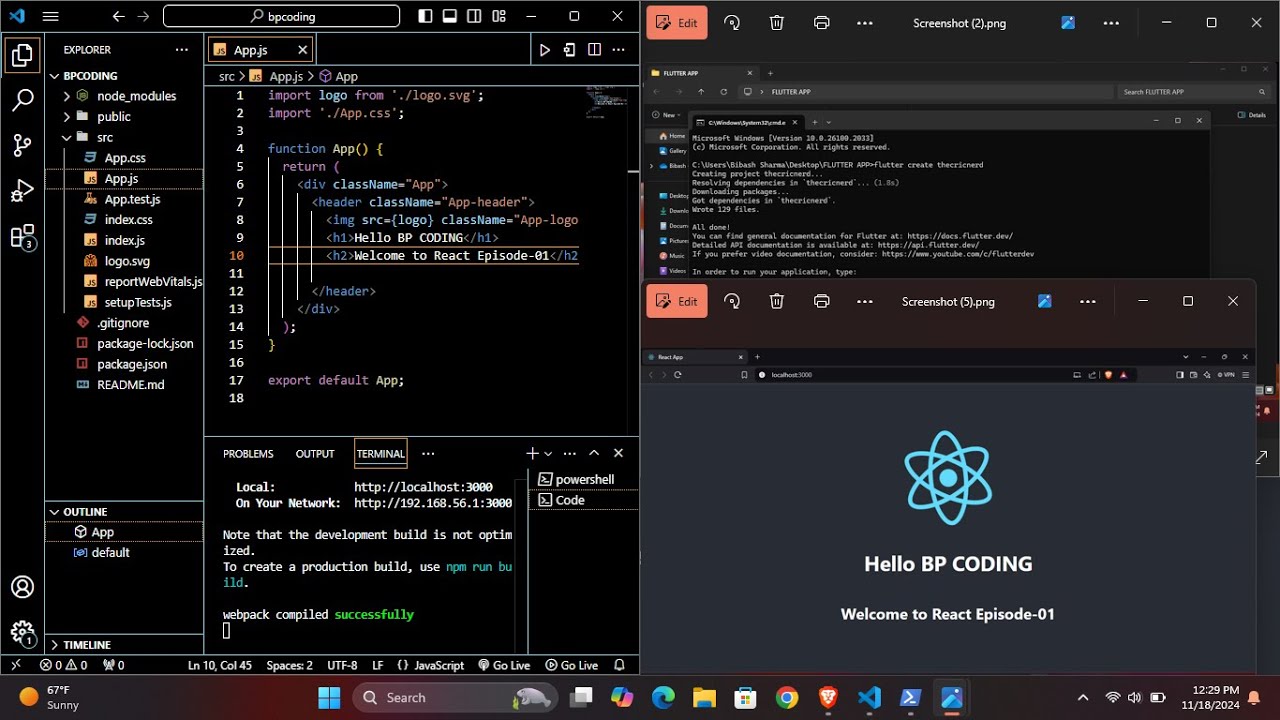Change indentation via Spaces: 2
Screen dimensions: 1280x720
tap(290, 665)
